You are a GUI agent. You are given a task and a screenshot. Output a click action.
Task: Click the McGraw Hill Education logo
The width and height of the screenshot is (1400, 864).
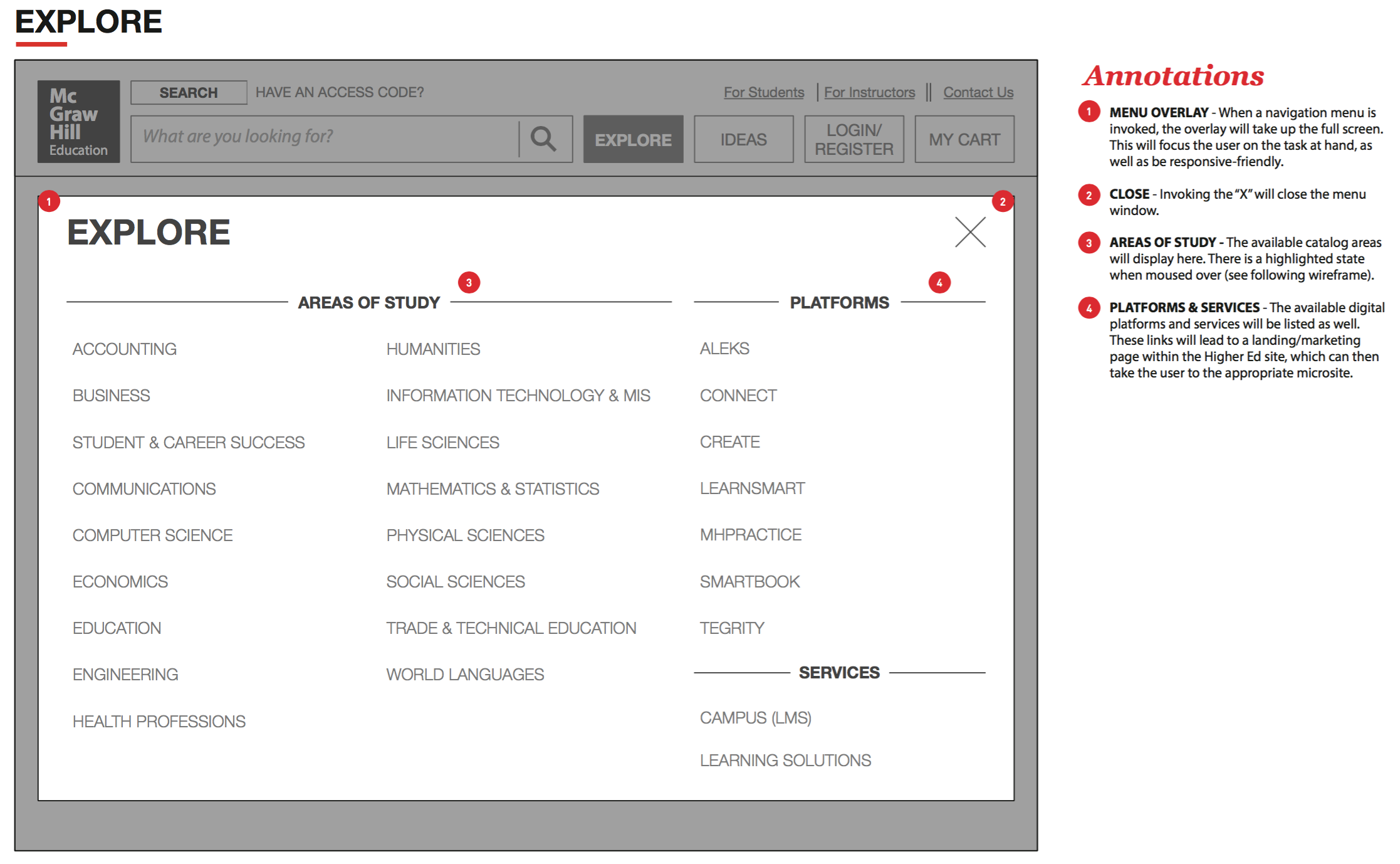(x=78, y=122)
